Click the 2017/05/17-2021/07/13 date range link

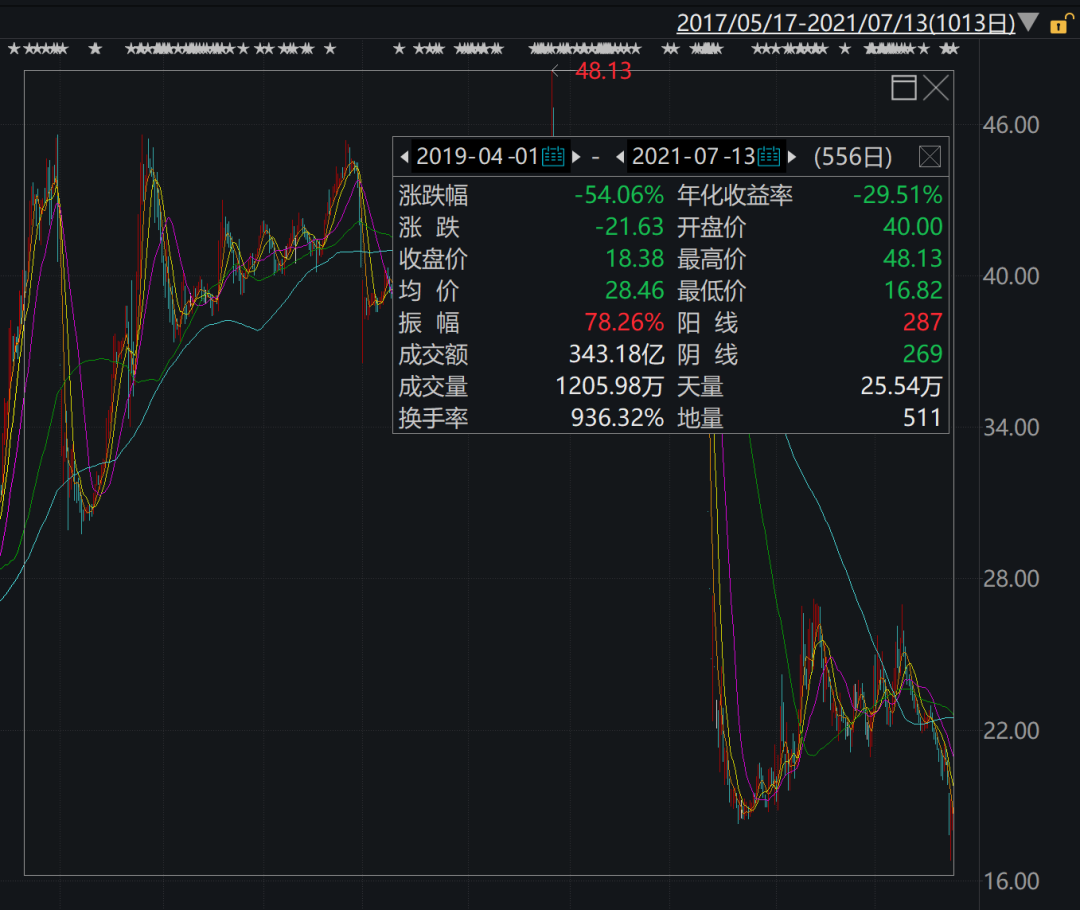click(x=846, y=23)
